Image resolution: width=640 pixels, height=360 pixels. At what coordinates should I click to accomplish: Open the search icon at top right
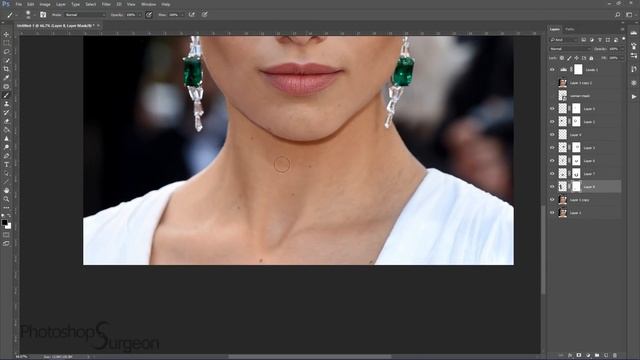click(618, 15)
